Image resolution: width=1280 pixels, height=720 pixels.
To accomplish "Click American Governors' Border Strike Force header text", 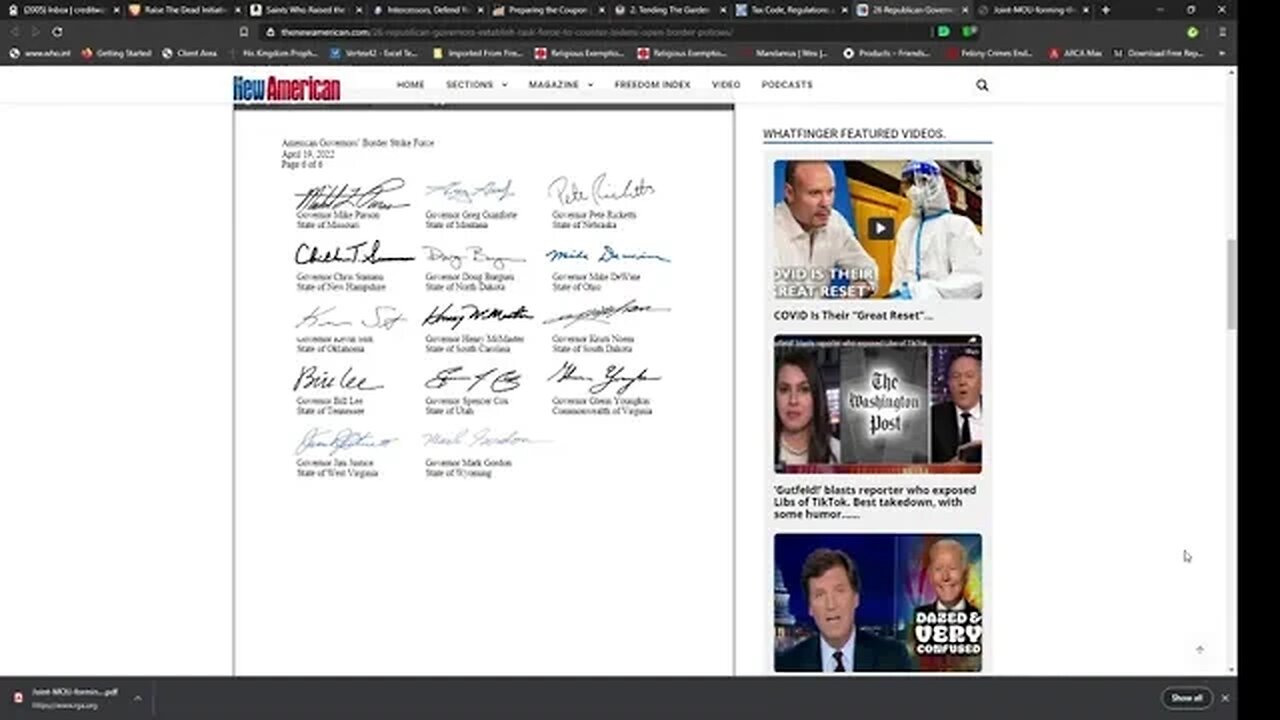I will pos(357,143).
